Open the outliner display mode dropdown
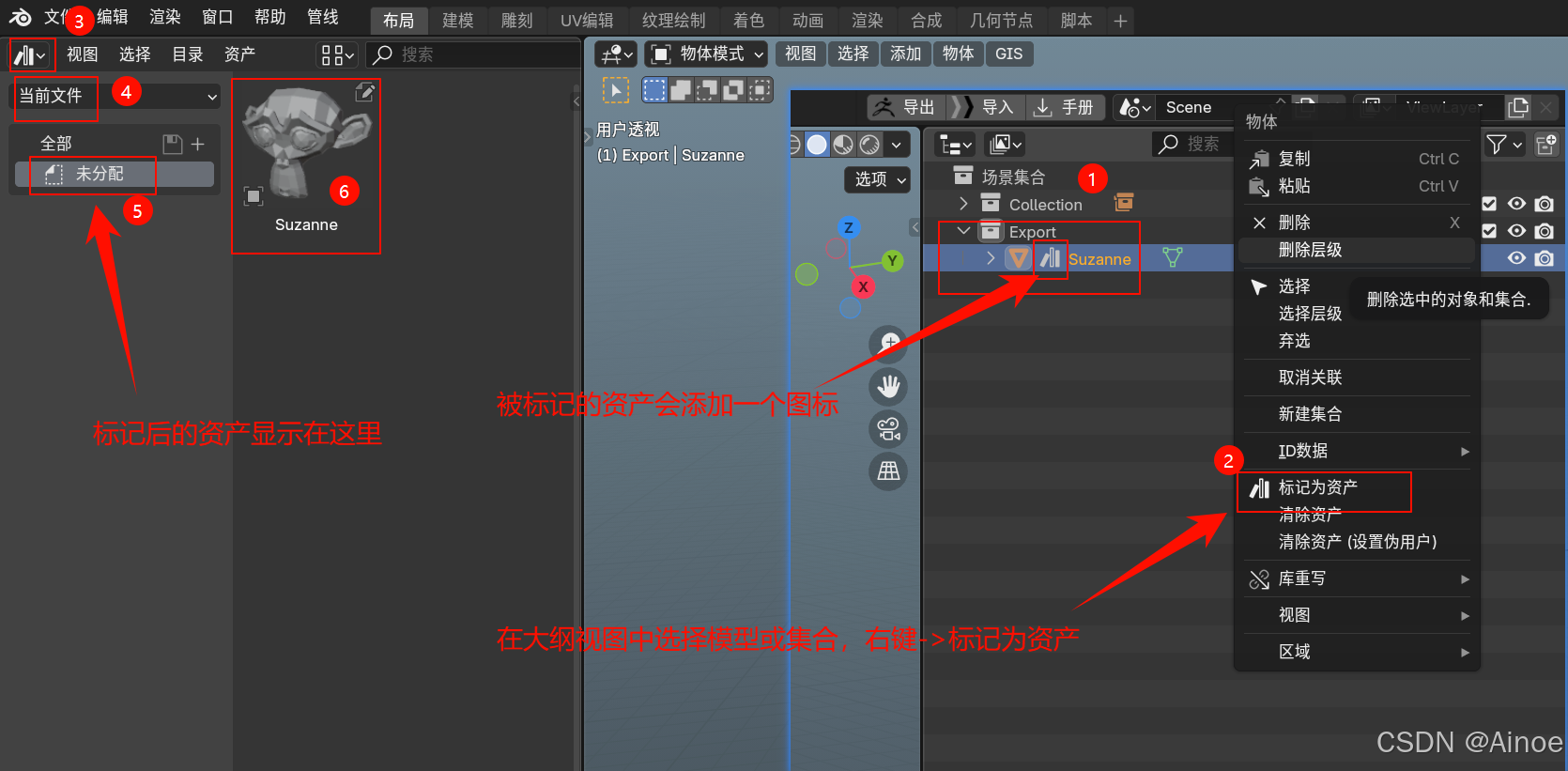The width and height of the screenshot is (1568, 771). pos(1005,145)
